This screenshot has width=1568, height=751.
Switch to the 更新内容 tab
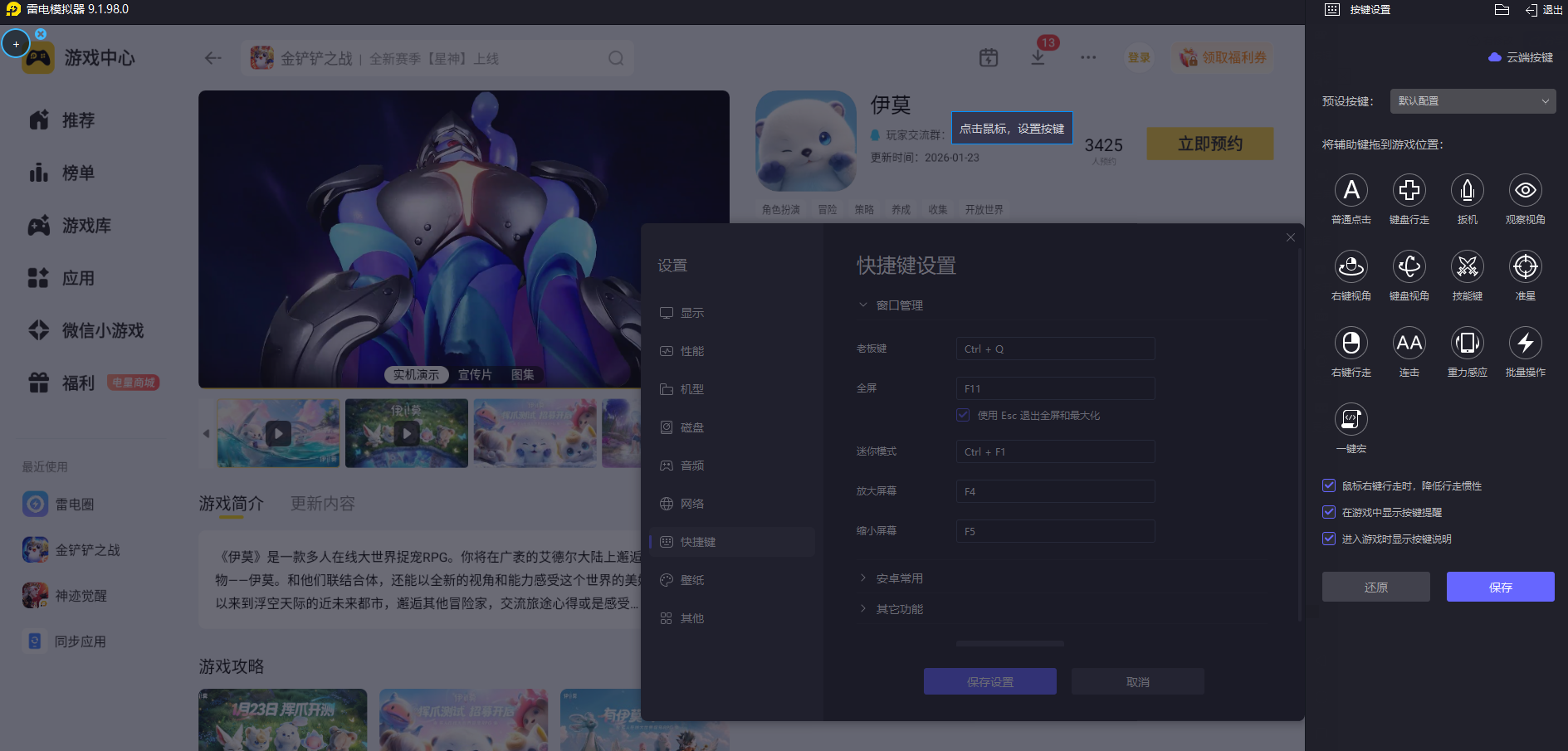323,504
